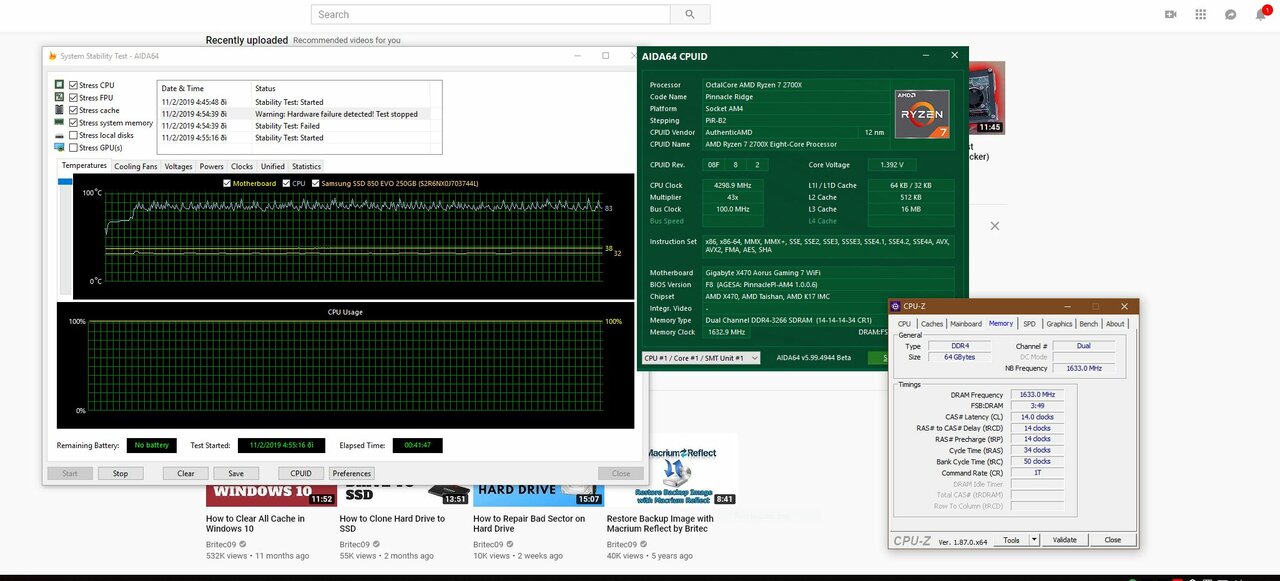The image size is (1280, 581).
Task: Click the Stress CPU chip icon
Action: [x=60, y=86]
